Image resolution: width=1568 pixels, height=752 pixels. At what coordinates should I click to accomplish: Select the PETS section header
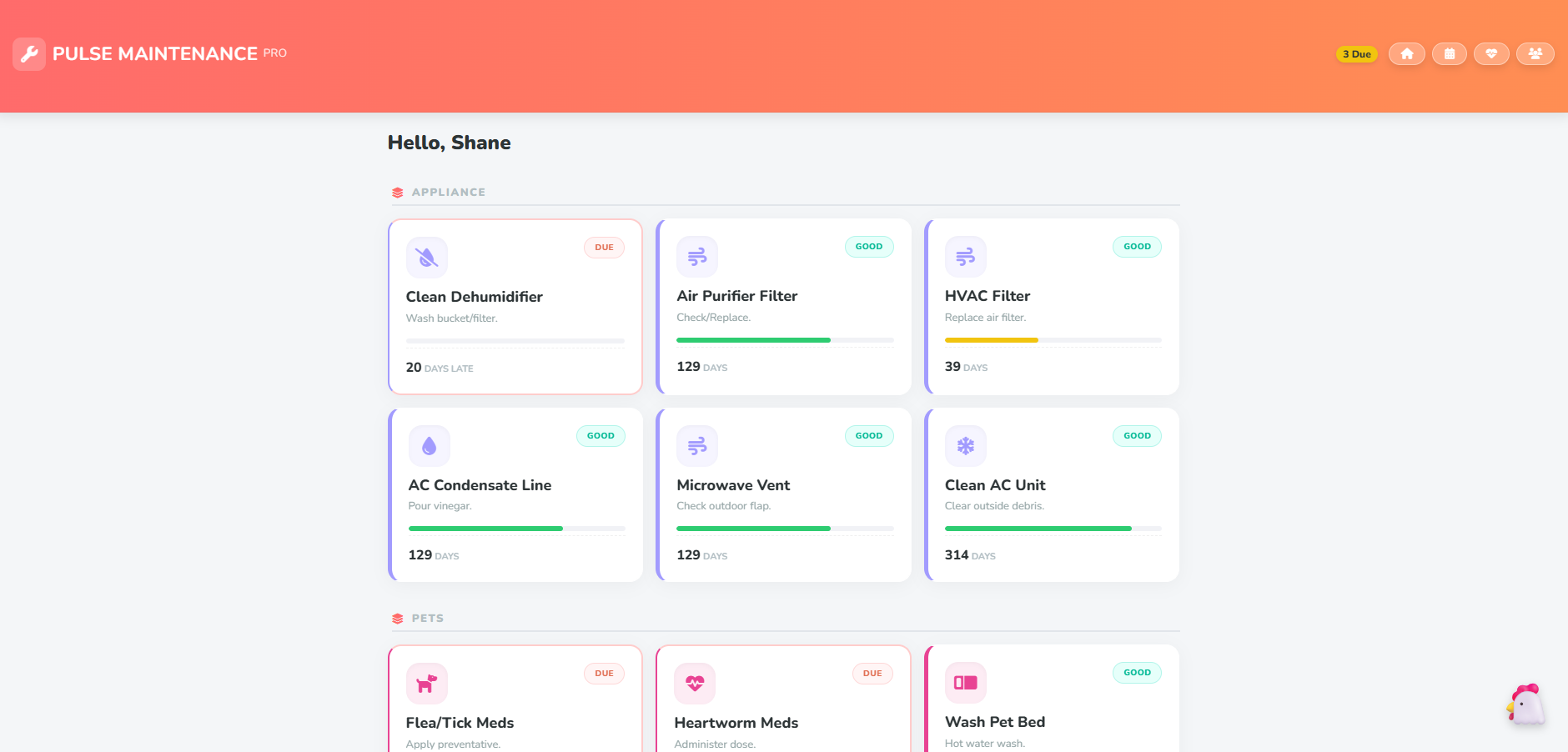(x=427, y=619)
